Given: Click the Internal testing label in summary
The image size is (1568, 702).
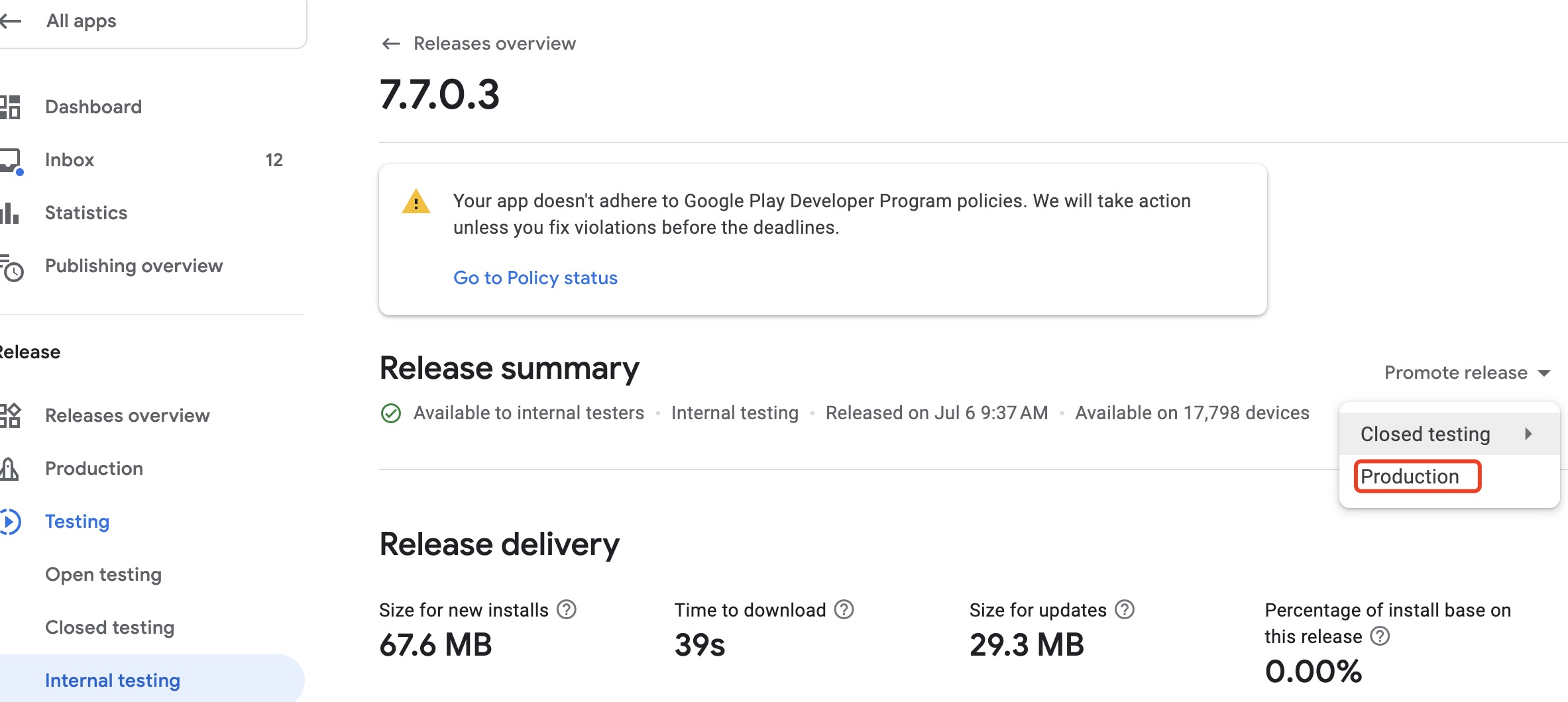Looking at the screenshot, I should tap(735, 413).
